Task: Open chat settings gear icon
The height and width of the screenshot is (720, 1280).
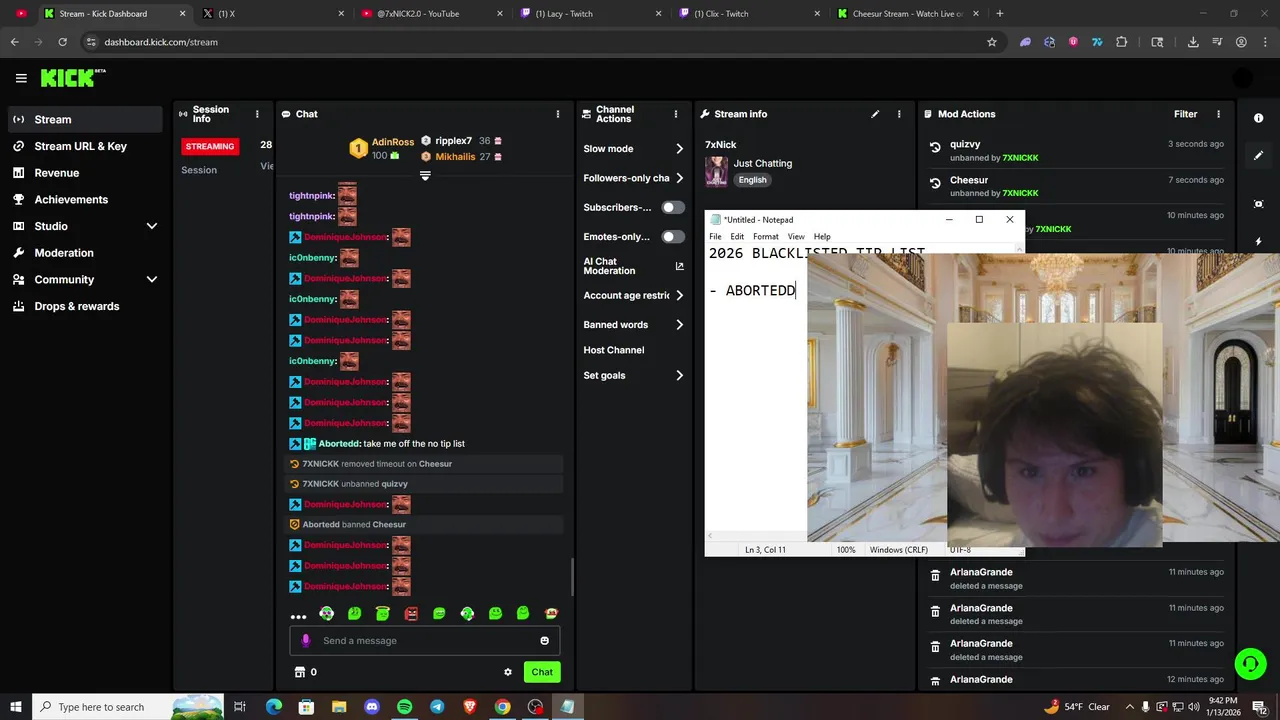Action: (x=508, y=672)
